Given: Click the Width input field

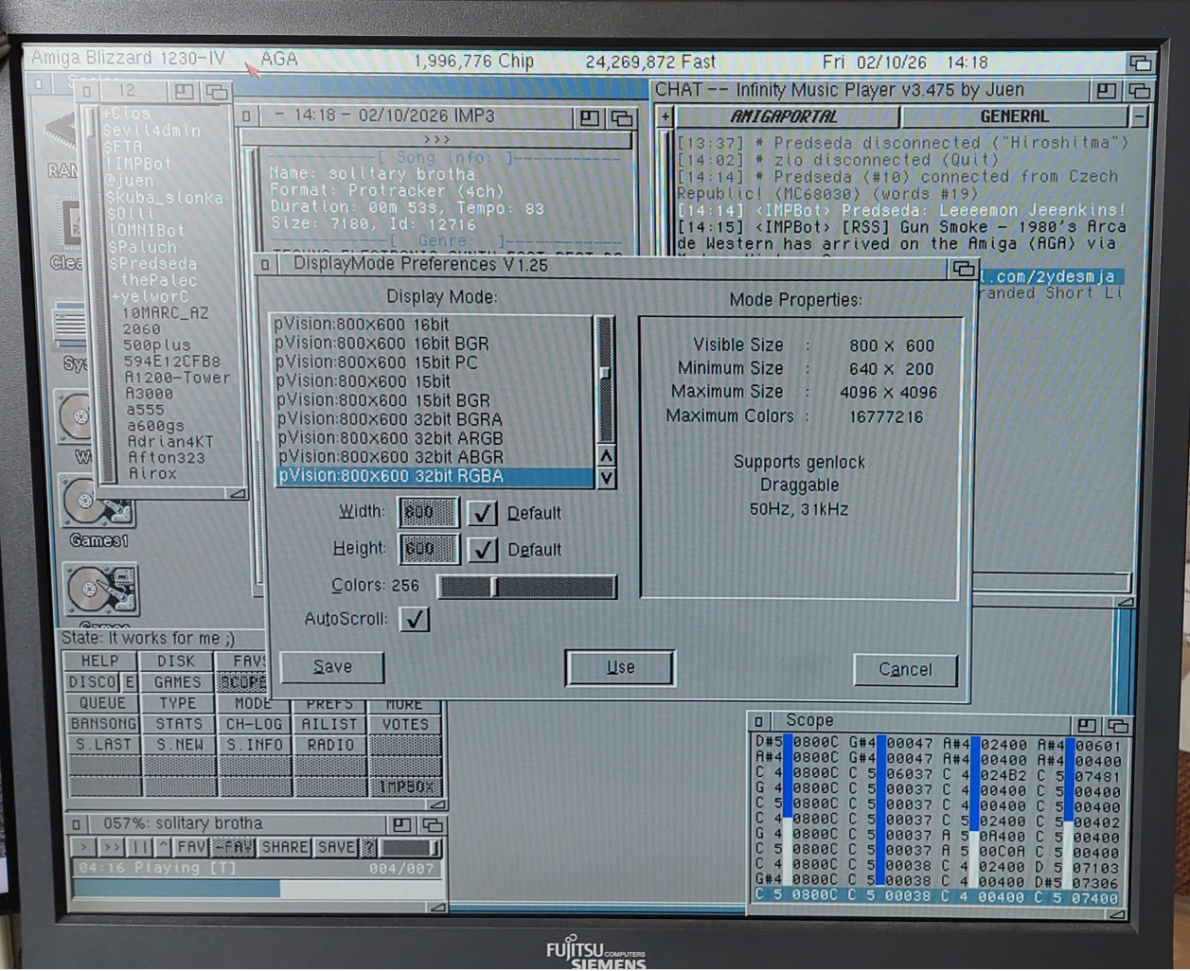Looking at the screenshot, I should [429, 512].
